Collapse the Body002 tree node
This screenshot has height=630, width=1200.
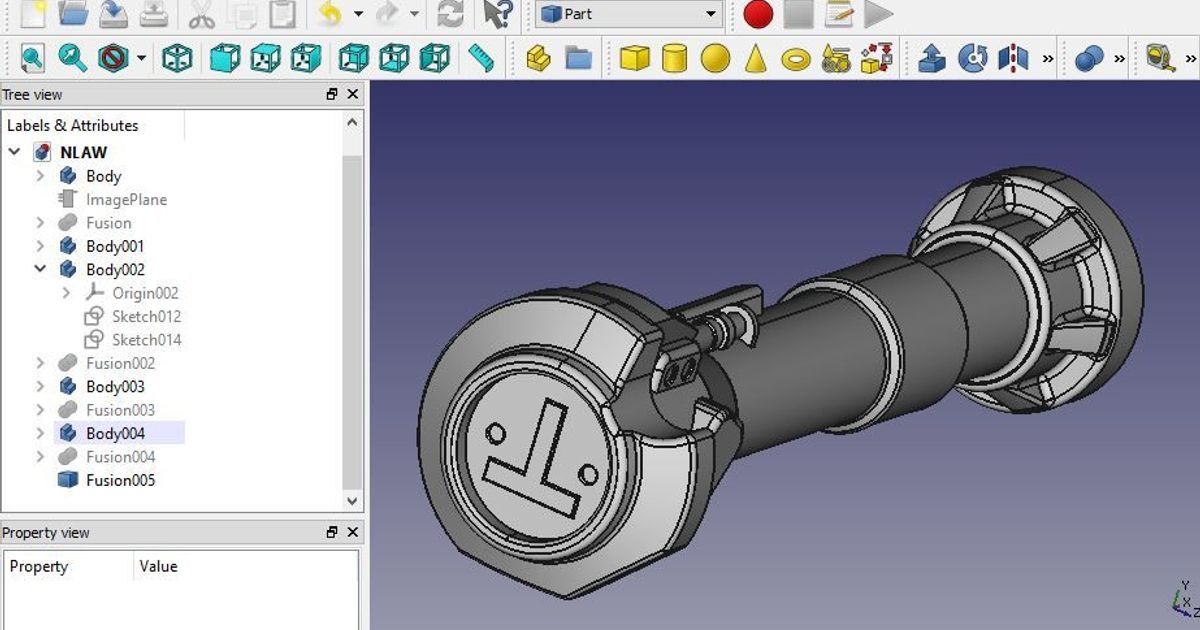[x=40, y=269]
